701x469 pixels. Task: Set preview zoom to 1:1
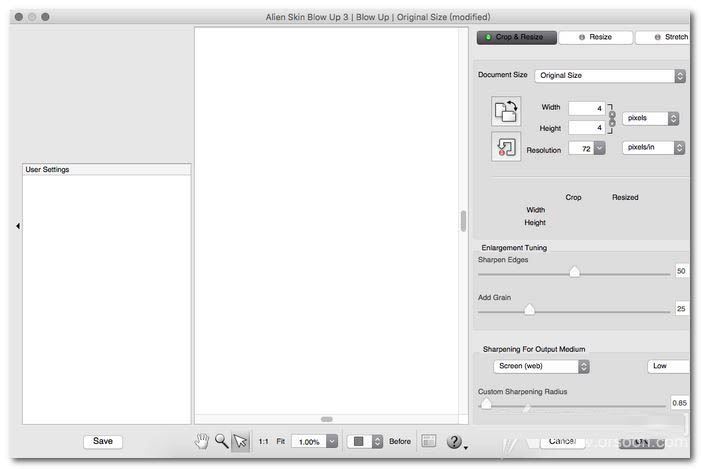click(263, 441)
